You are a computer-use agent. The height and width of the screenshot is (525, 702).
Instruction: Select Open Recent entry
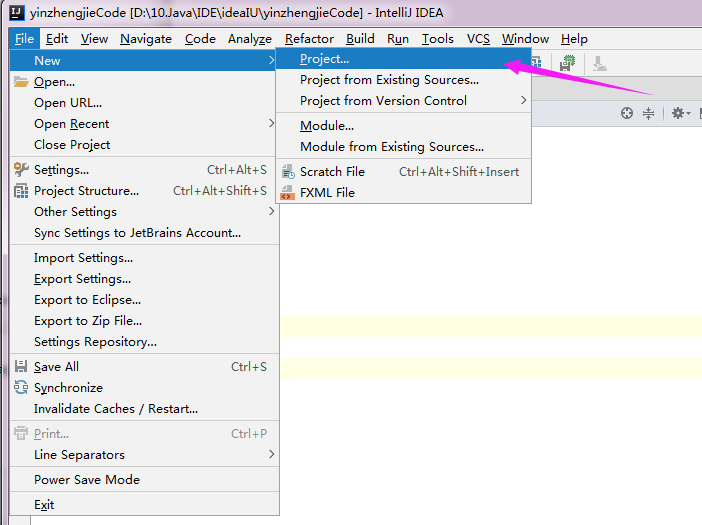144,124
